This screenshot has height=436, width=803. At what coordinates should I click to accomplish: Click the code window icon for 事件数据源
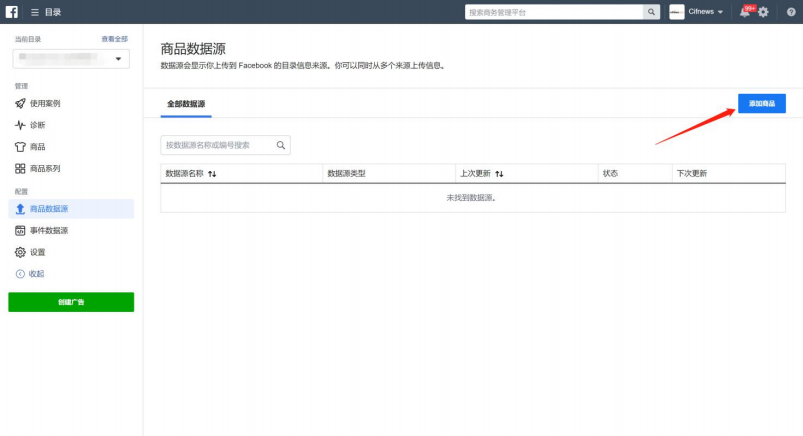click(20, 231)
